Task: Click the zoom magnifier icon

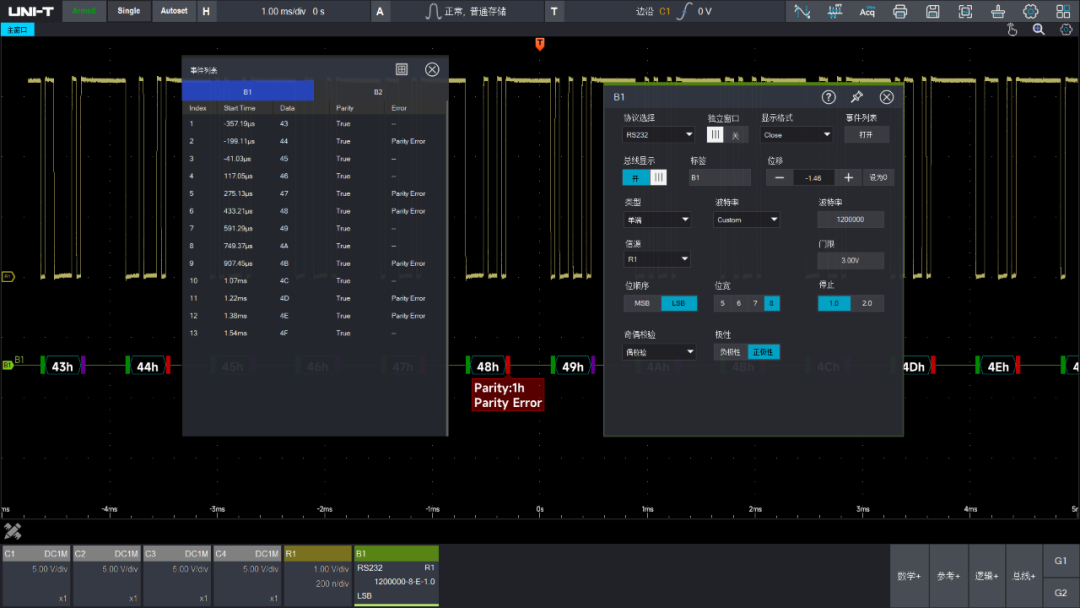Action: coord(1039,30)
